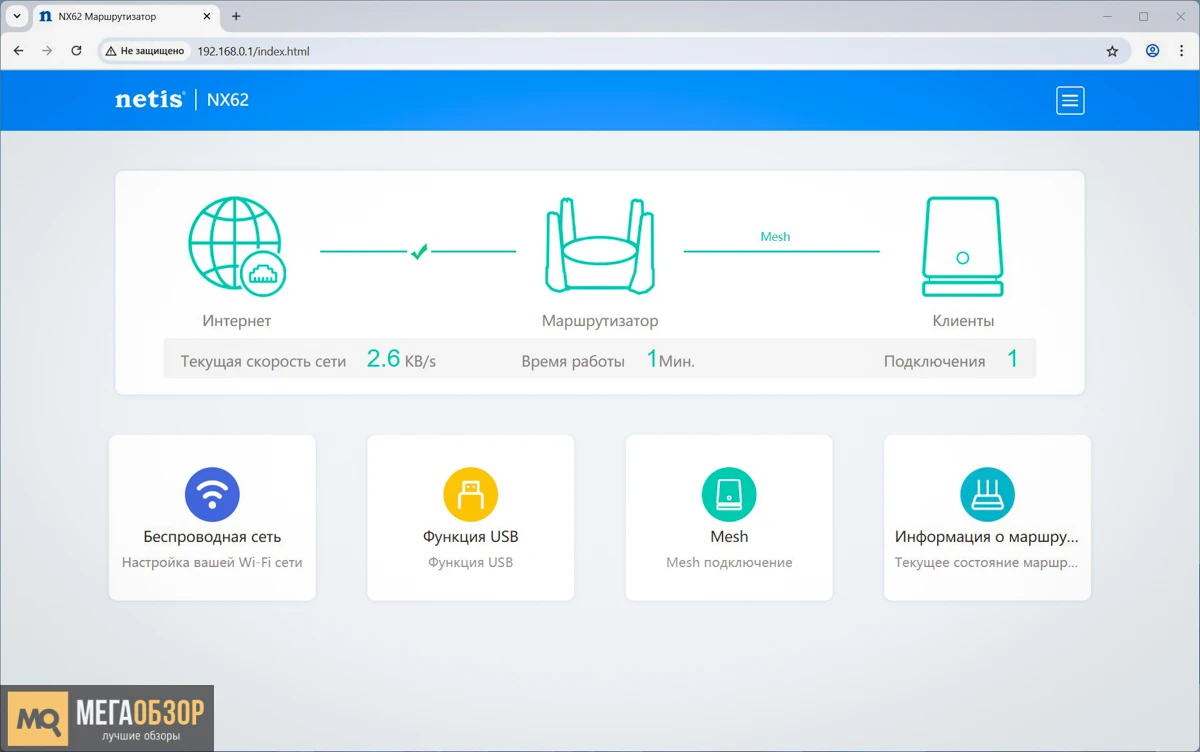The height and width of the screenshot is (752, 1200).
Task: Click the 'Mesh подключение' description
Action: pyautogui.click(x=729, y=563)
